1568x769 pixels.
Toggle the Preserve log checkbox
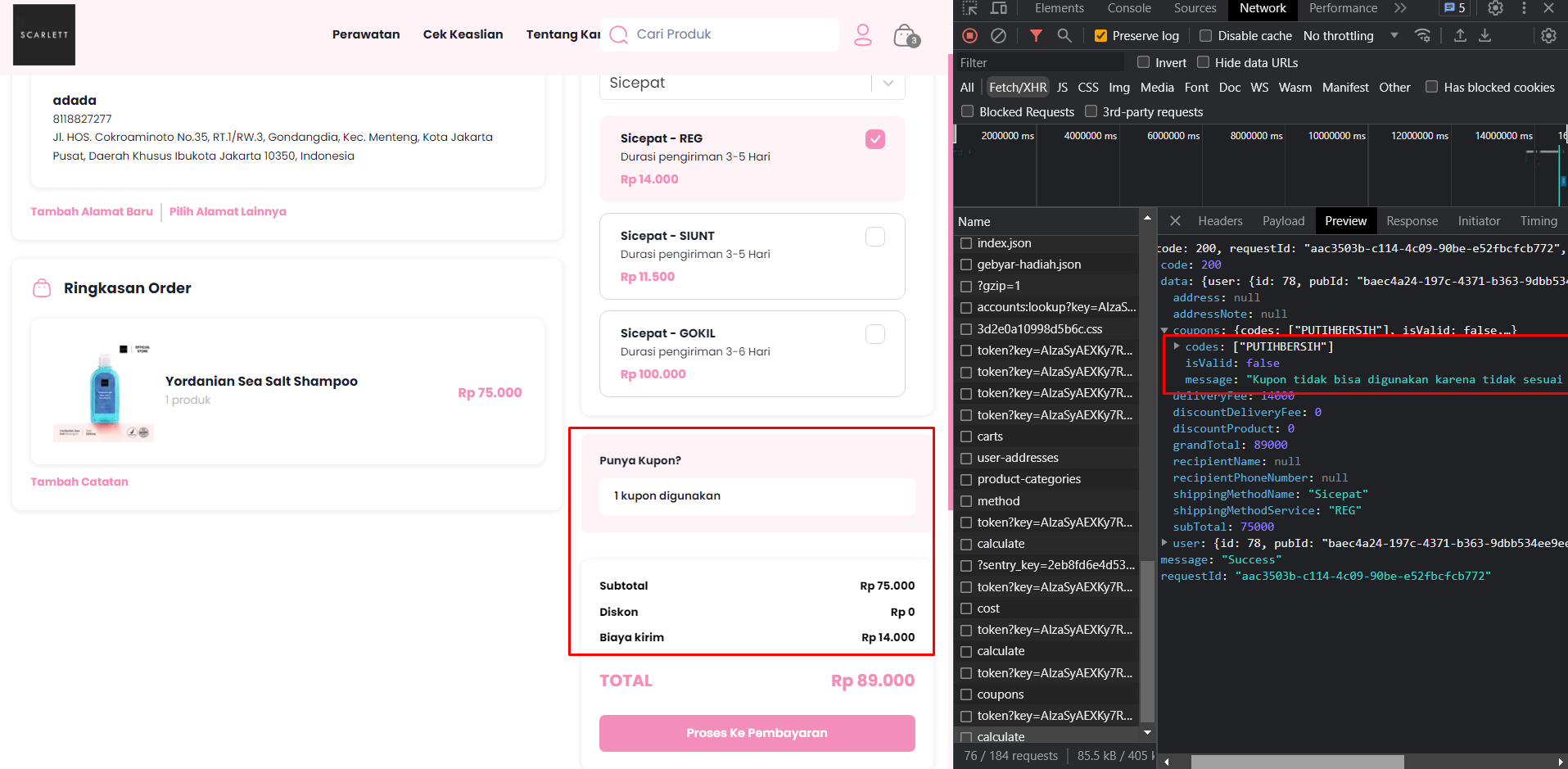(x=1100, y=35)
